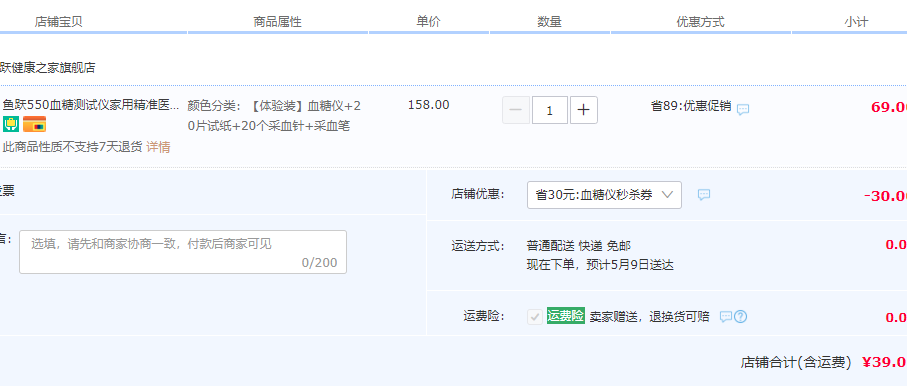This screenshot has height=386, width=907.
Task: Click the 详情 link under the product
Action: pyautogui.click(x=158, y=147)
